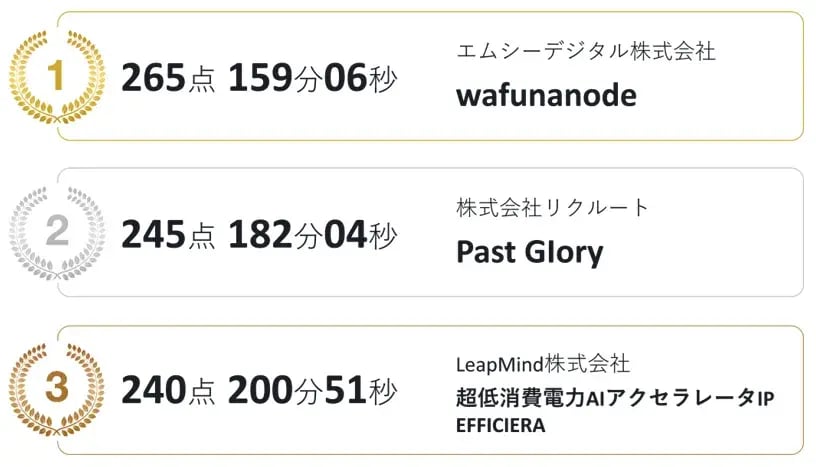
Task: Select the 240点 score
Action: 168,390
